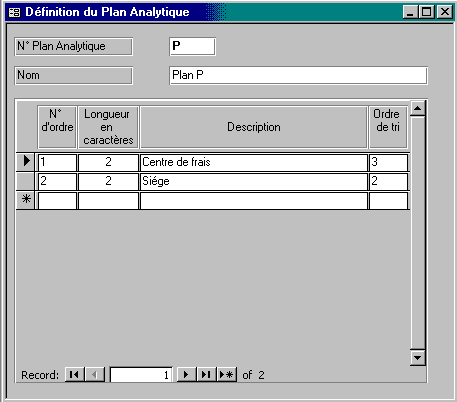Go to first record navigation button
The image size is (457, 402).
74,375
